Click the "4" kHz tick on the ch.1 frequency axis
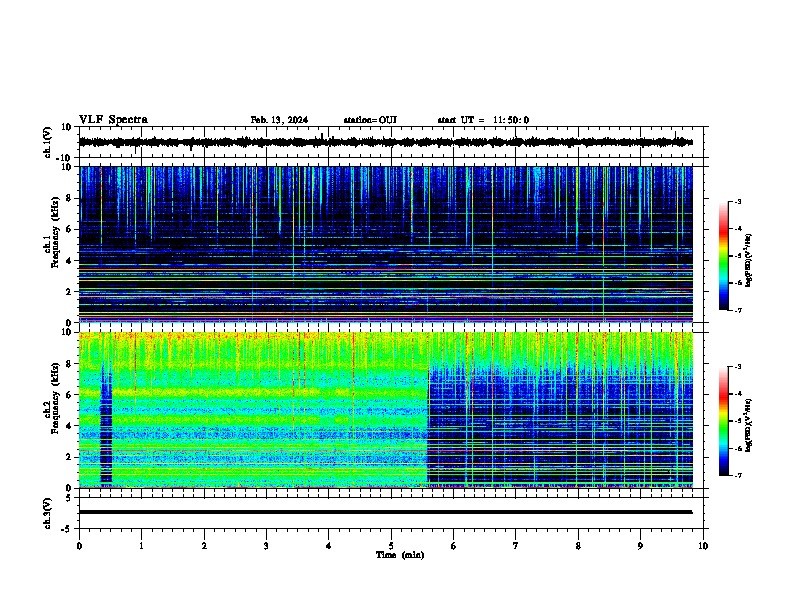Viewport: 792px width, 612px height. [70, 261]
